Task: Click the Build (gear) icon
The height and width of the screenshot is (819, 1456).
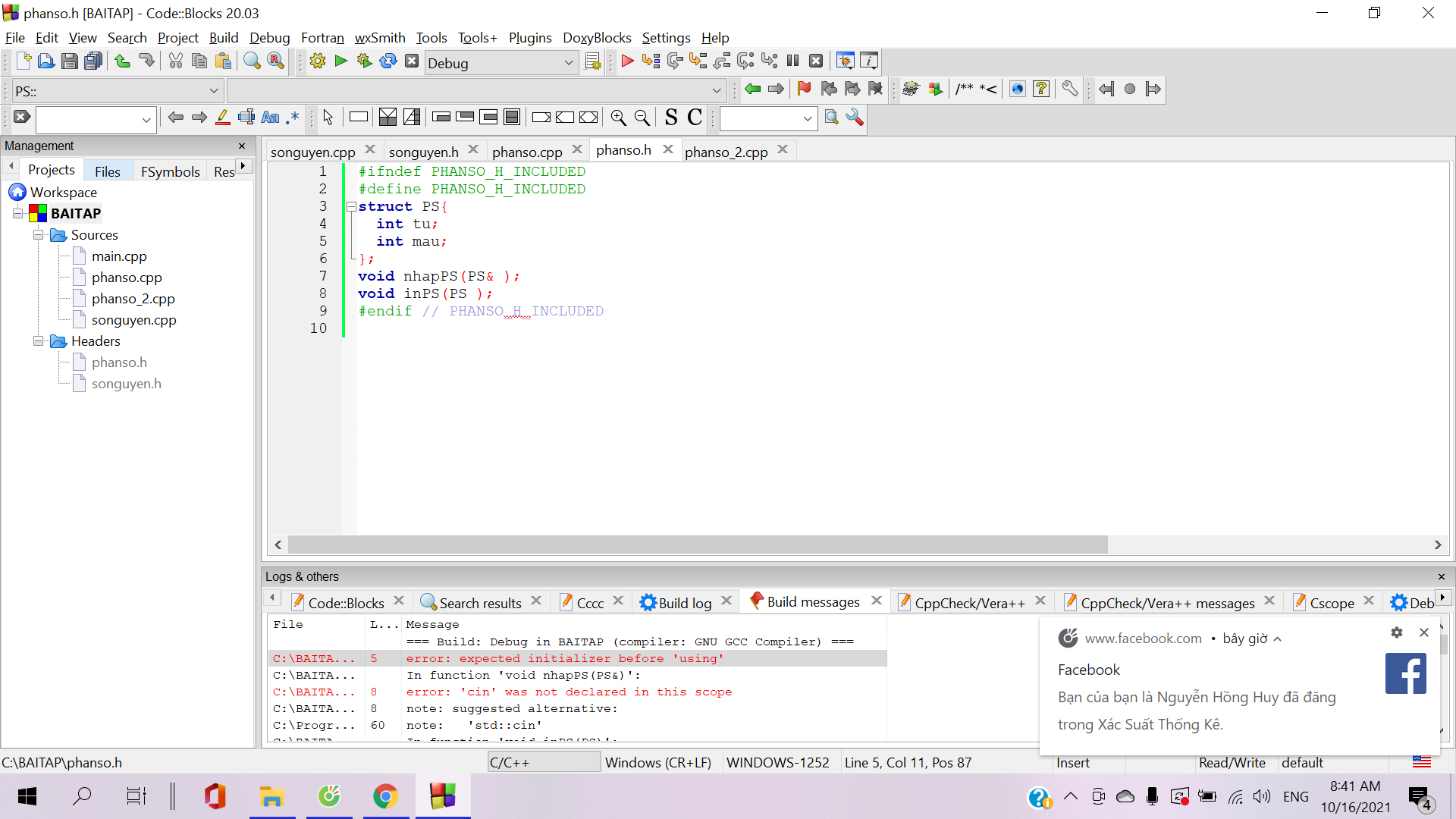Action: 318,61
